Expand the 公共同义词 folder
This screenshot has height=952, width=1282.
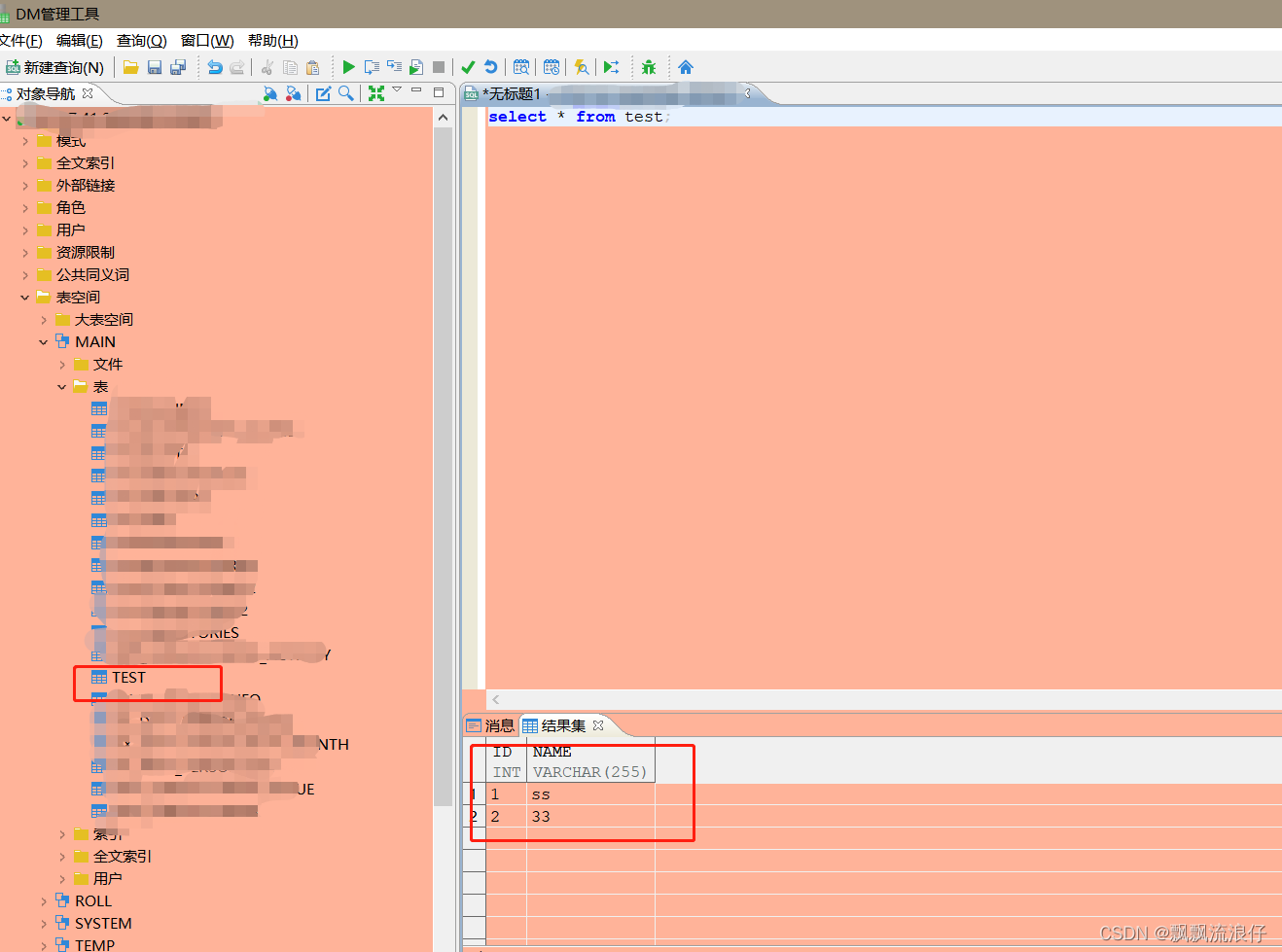coord(25,275)
